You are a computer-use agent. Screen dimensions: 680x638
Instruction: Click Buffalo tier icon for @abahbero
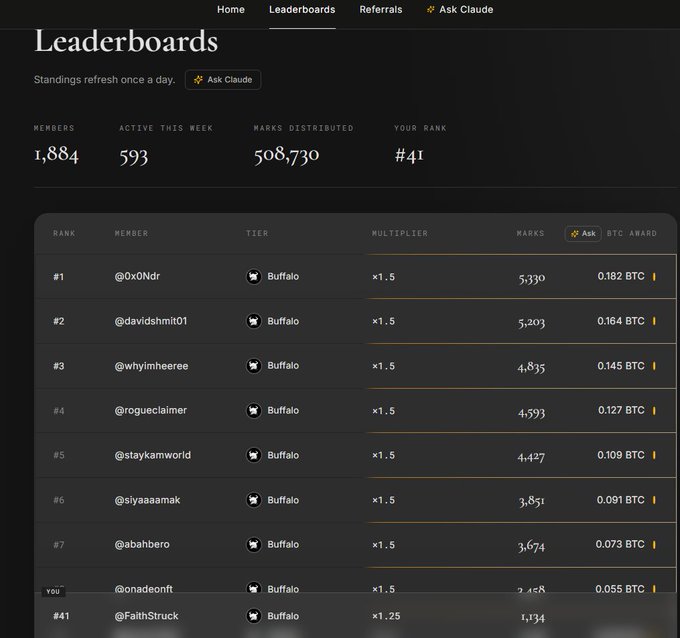254,545
